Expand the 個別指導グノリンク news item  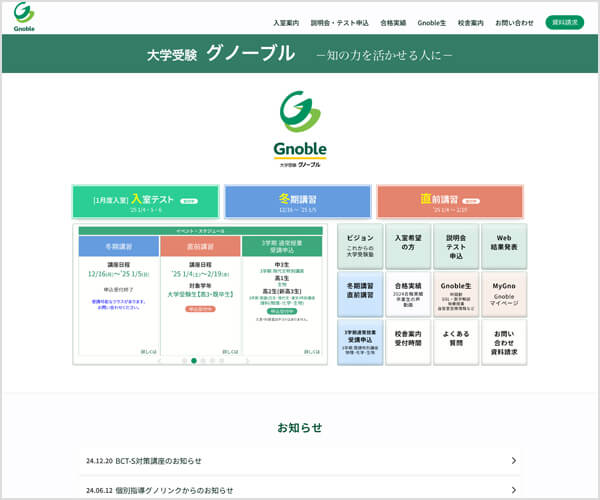coord(300,490)
